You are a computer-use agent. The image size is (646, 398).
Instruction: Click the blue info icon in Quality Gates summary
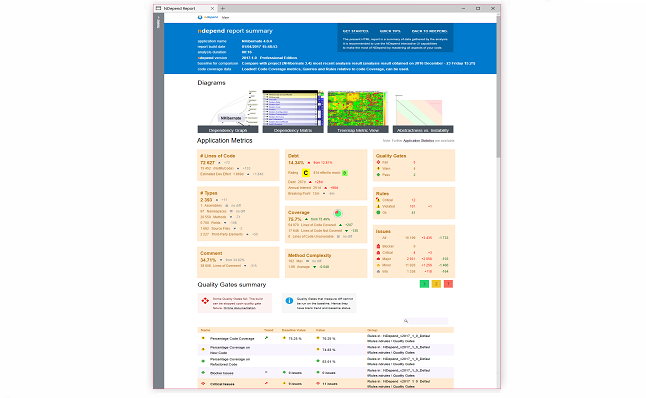pyautogui.click(x=289, y=301)
